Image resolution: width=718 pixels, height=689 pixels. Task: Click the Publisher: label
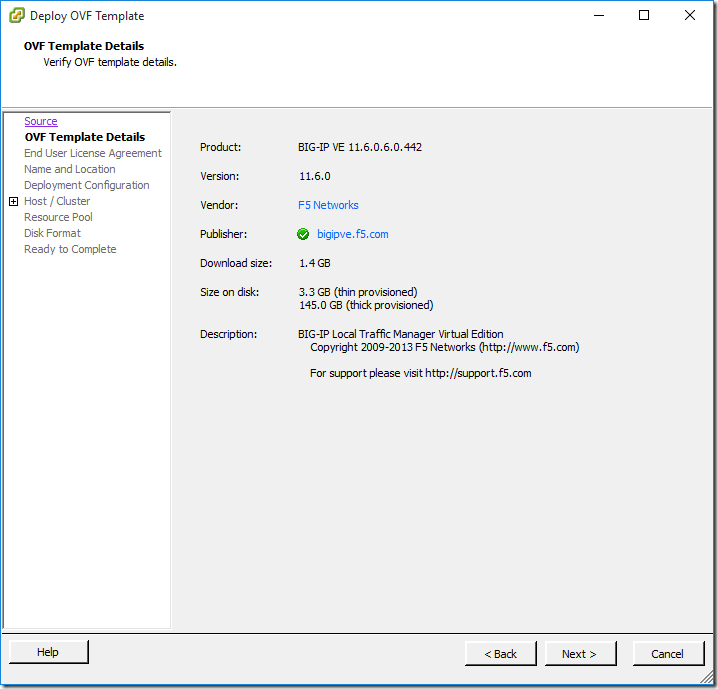click(223, 234)
